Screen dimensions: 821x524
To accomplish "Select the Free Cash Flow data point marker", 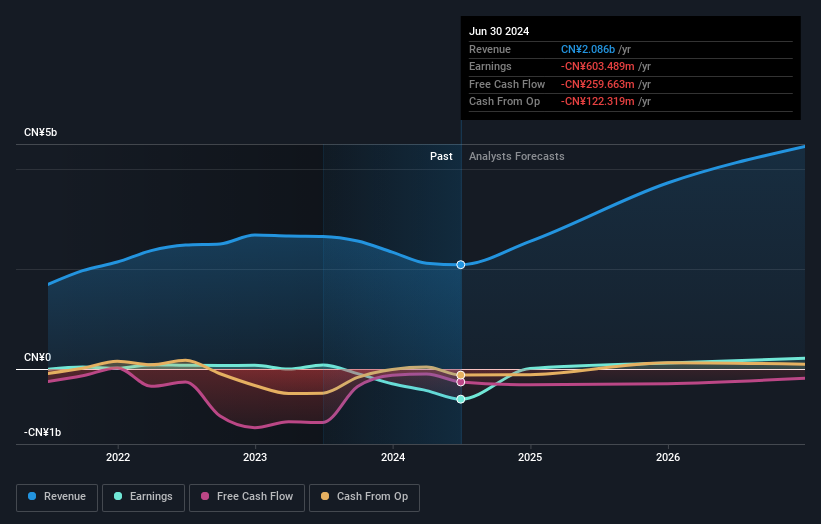I will click(461, 382).
